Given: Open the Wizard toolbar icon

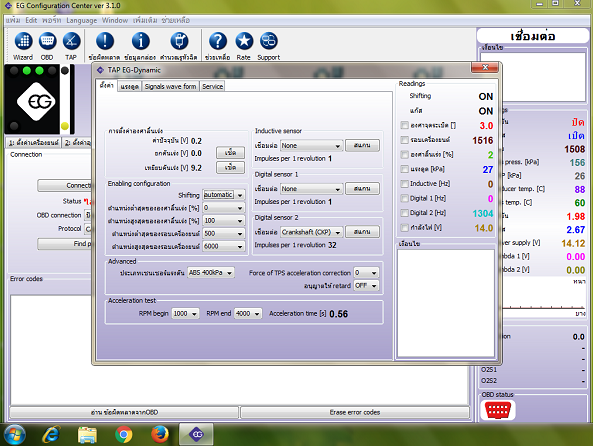Looking at the screenshot, I should [x=23, y=41].
